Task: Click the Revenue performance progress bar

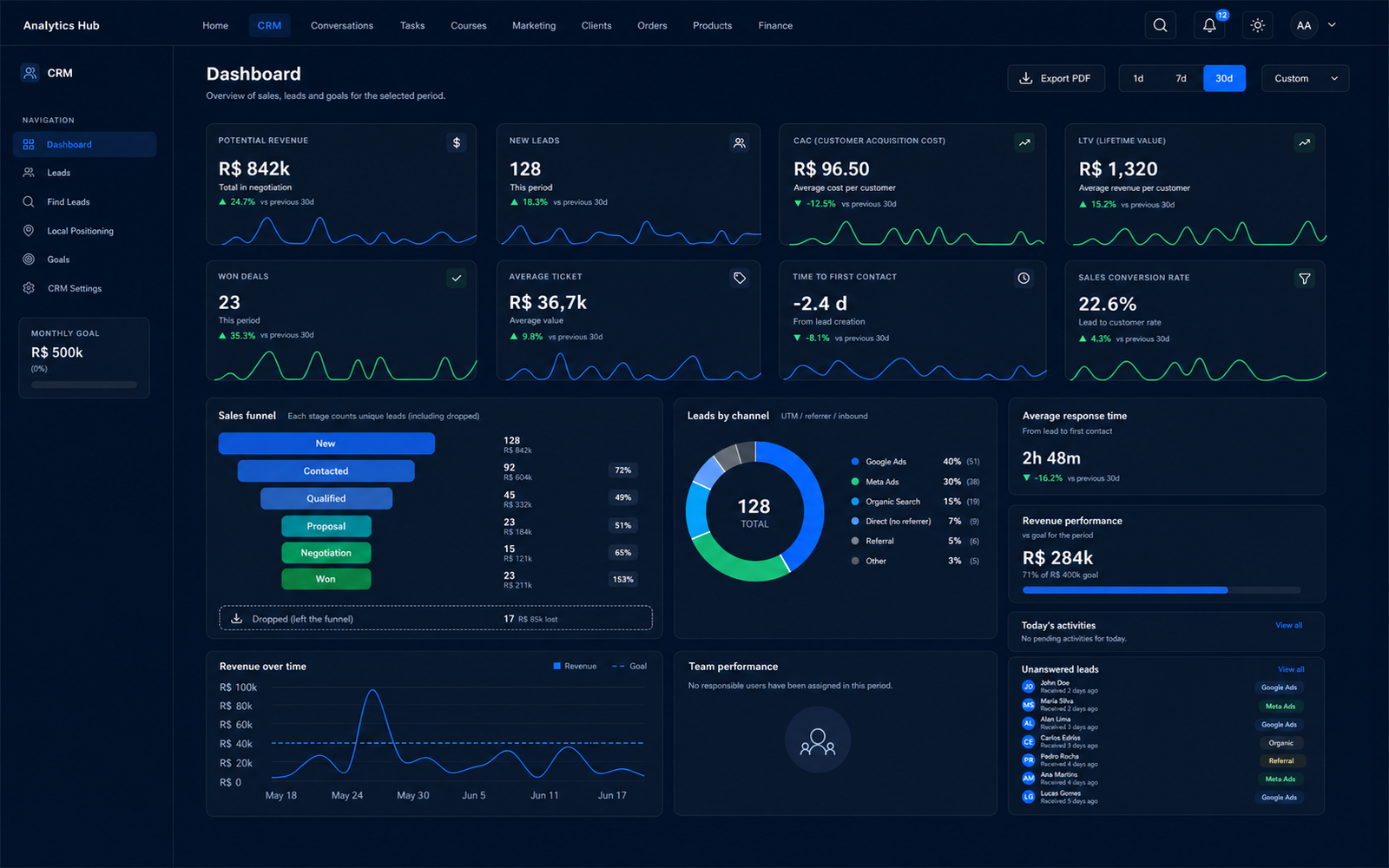Action: pyautogui.click(x=1162, y=590)
